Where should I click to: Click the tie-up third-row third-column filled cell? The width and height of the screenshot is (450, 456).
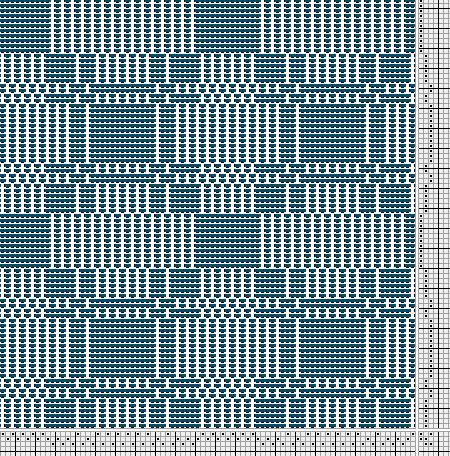point(431,444)
